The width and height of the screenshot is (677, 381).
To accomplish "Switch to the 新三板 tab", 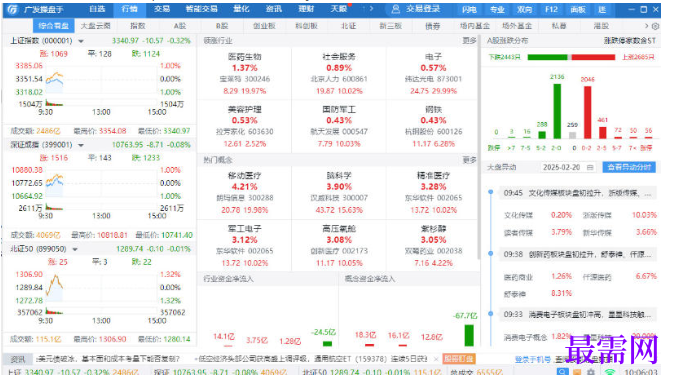I will tap(390, 26).
